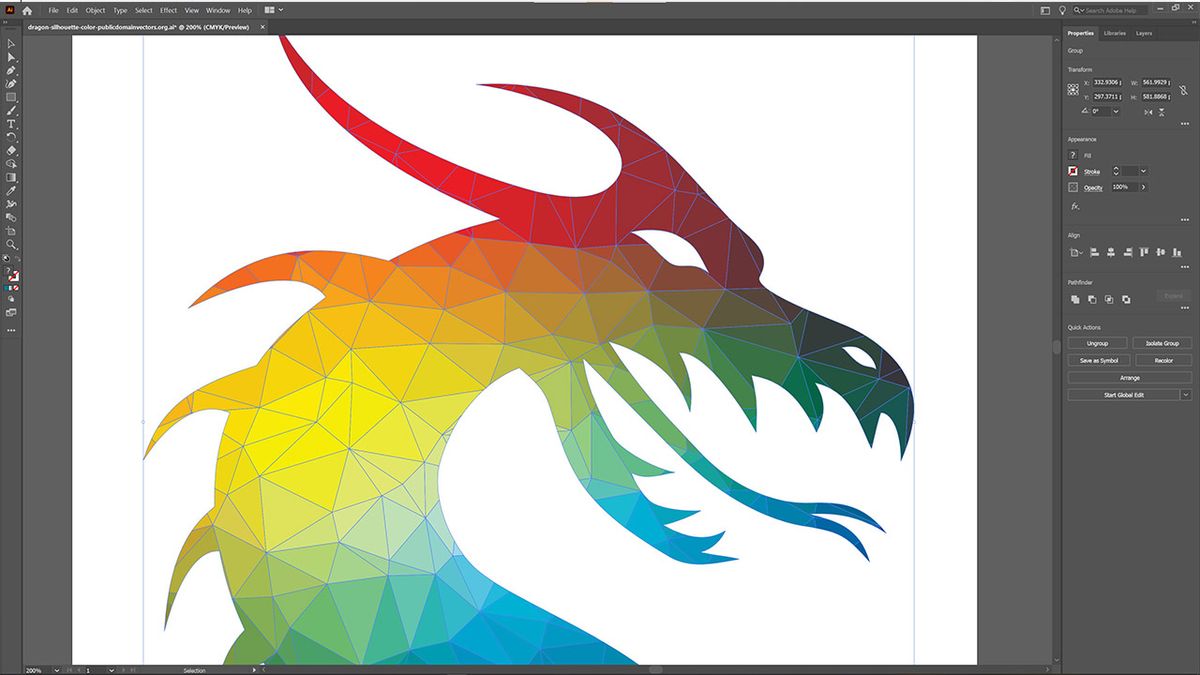1200x675 pixels.
Task: Click the Unite icon in Pathfinder
Action: 1076,299
